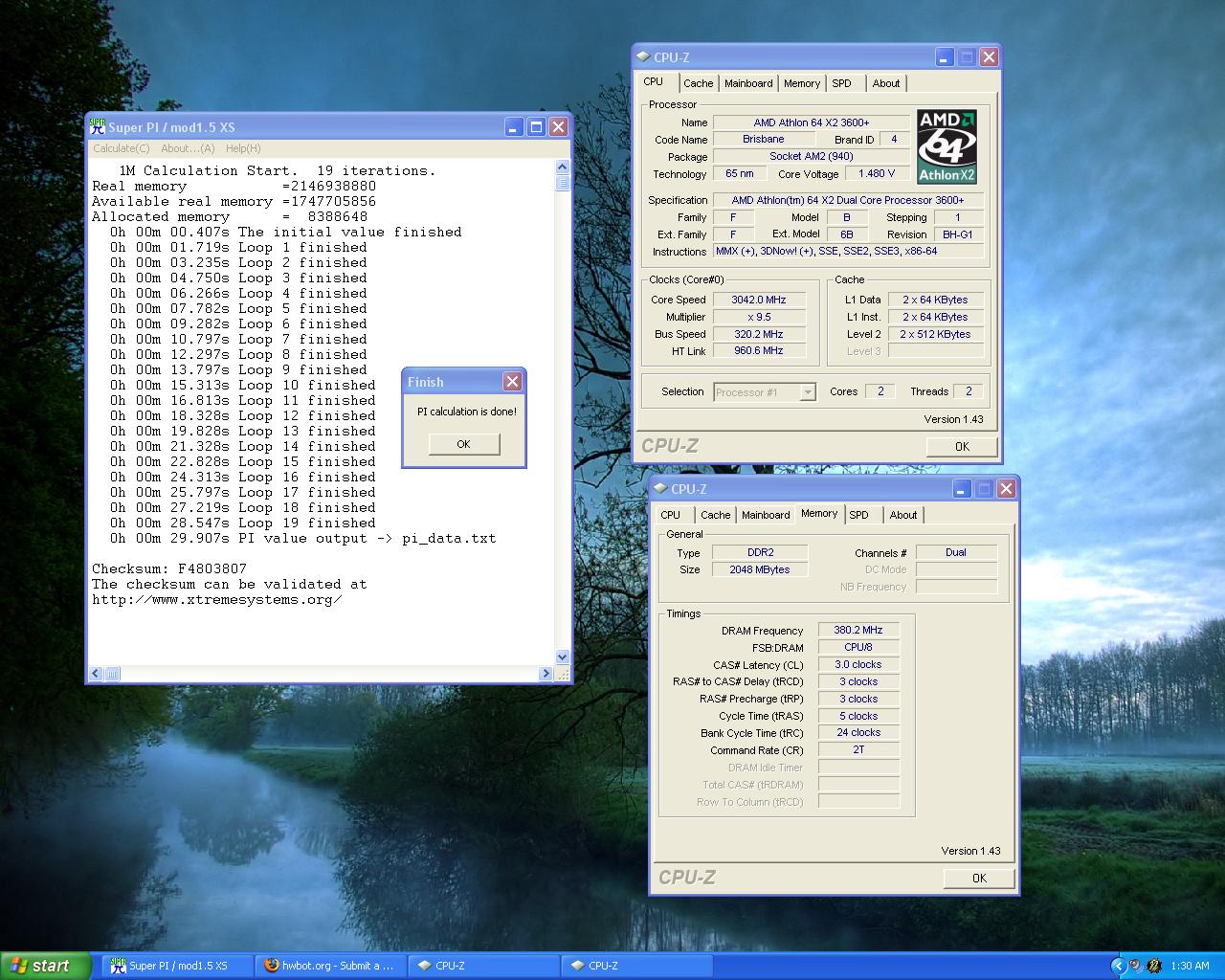Click Super PI horizontal scrollbar left arrow
This screenshot has height=980, width=1225.
(96, 674)
